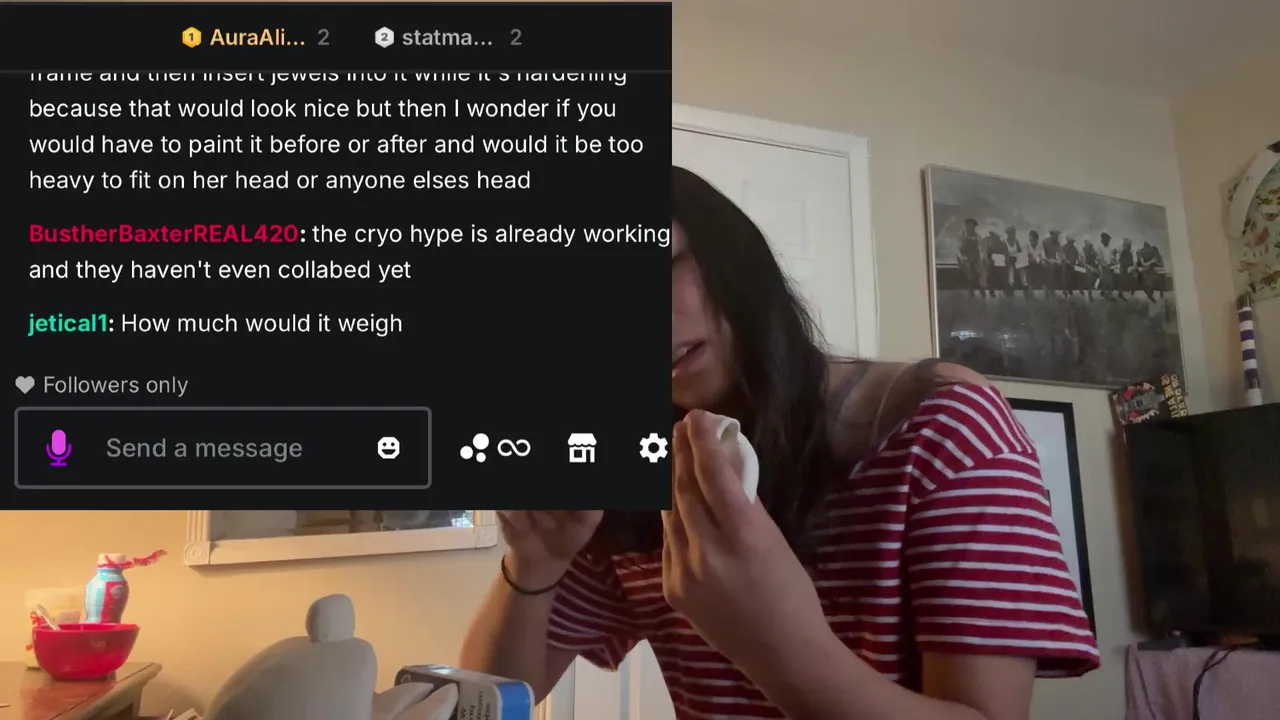The image size is (1280, 720).
Task: Click the cryo hype chat message
Action: click(349, 252)
